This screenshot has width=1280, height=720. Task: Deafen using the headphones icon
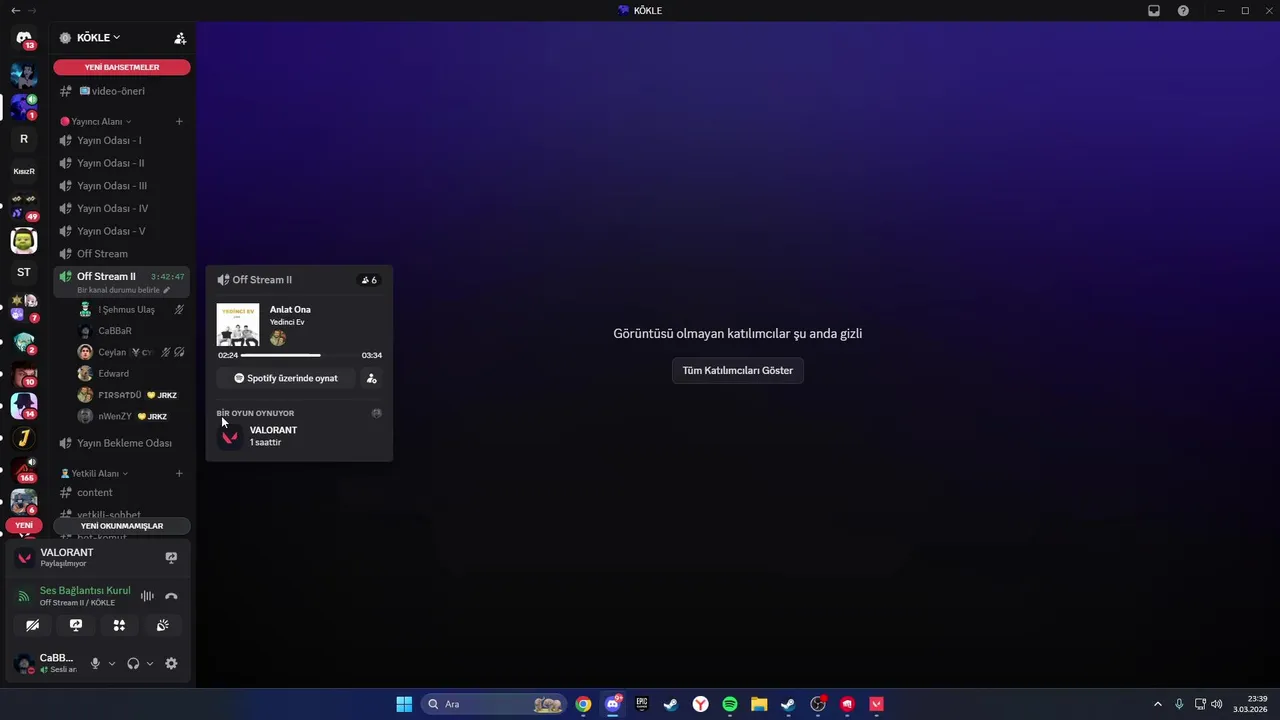(133, 663)
